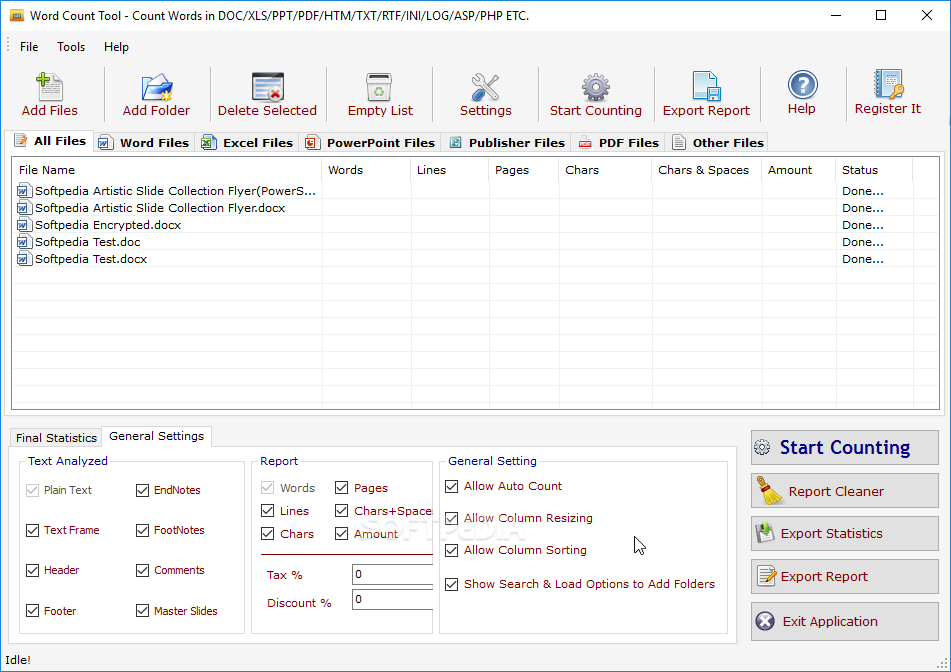
Task: Uncheck the Chars report checkbox
Action: tap(267, 534)
